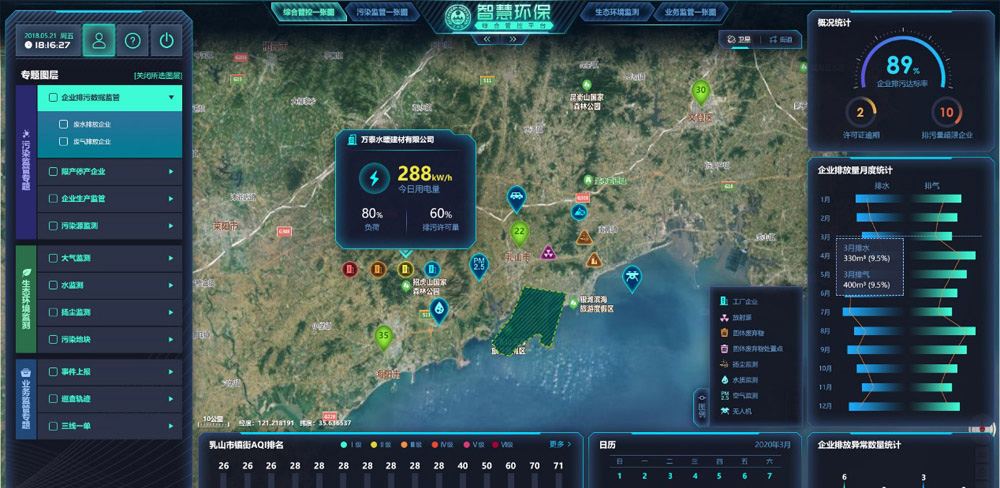Click the drone map marker near the coast
This screenshot has height=488, width=1000.
pos(632,278)
